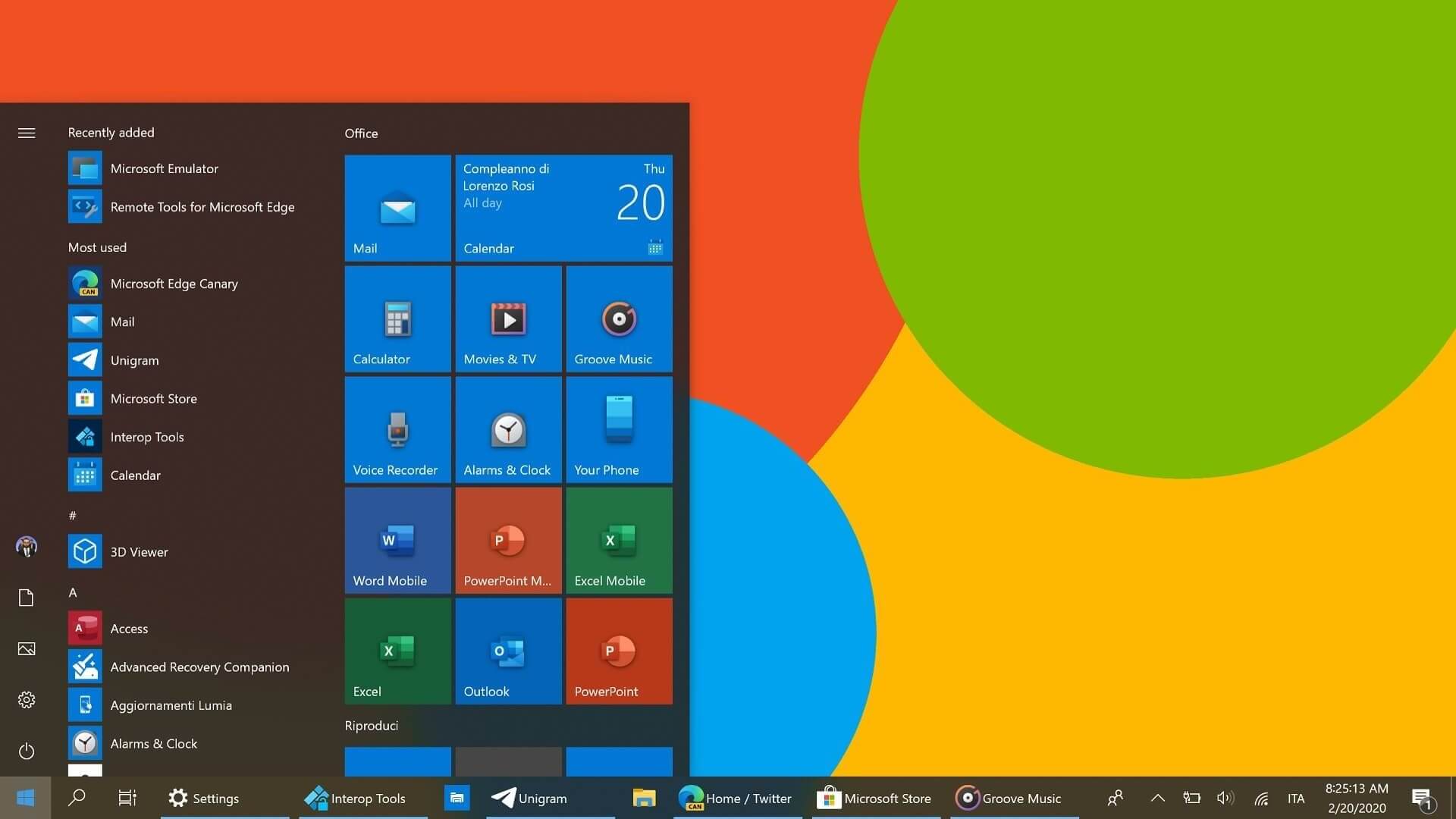Launch Word Mobile from the Office tiles
Image resolution: width=1456 pixels, height=819 pixels.
tap(397, 540)
